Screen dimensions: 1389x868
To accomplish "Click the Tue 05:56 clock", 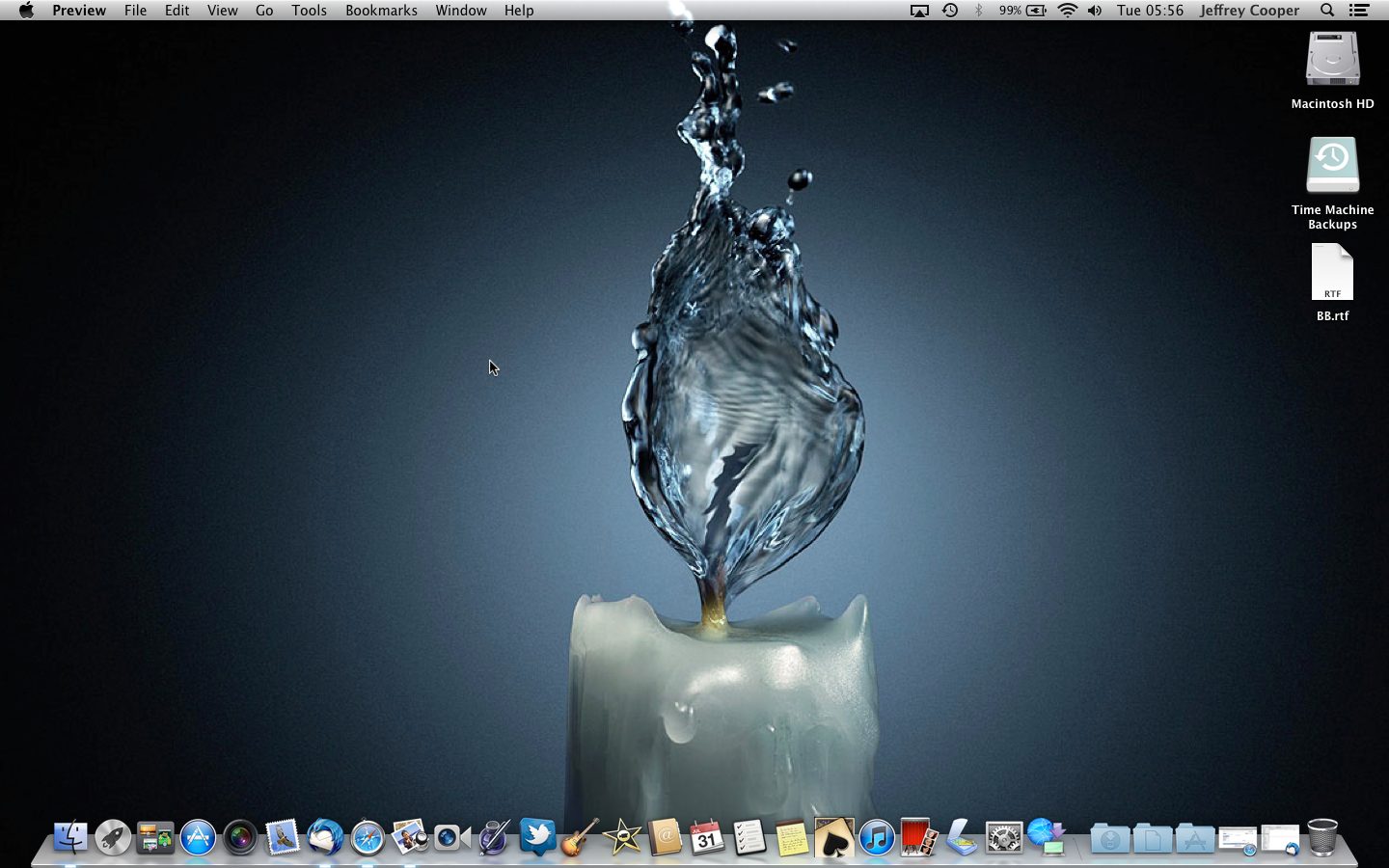I will pos(1151,11).
